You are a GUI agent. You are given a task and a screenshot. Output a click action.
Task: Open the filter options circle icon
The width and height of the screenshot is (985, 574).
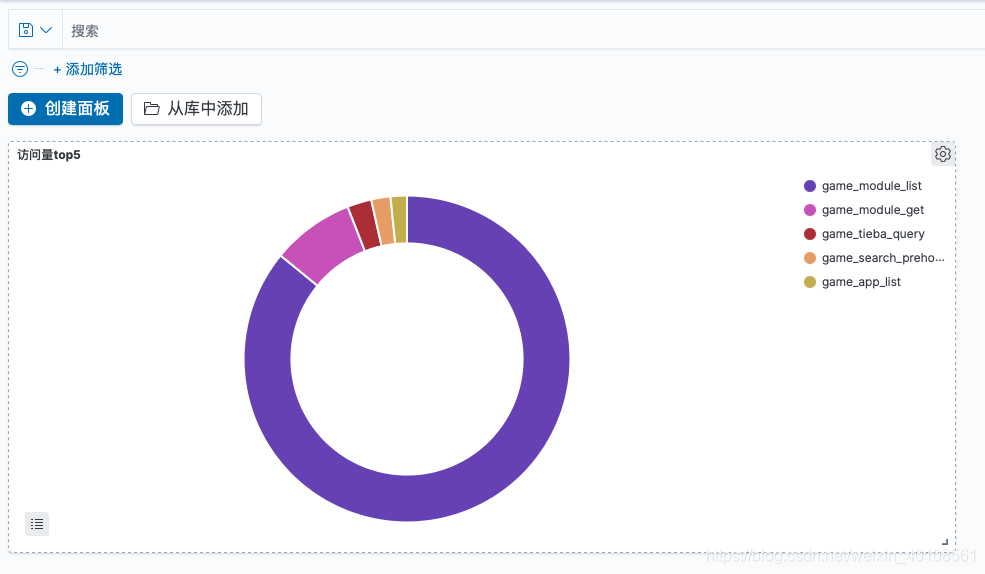pos(20,69)
